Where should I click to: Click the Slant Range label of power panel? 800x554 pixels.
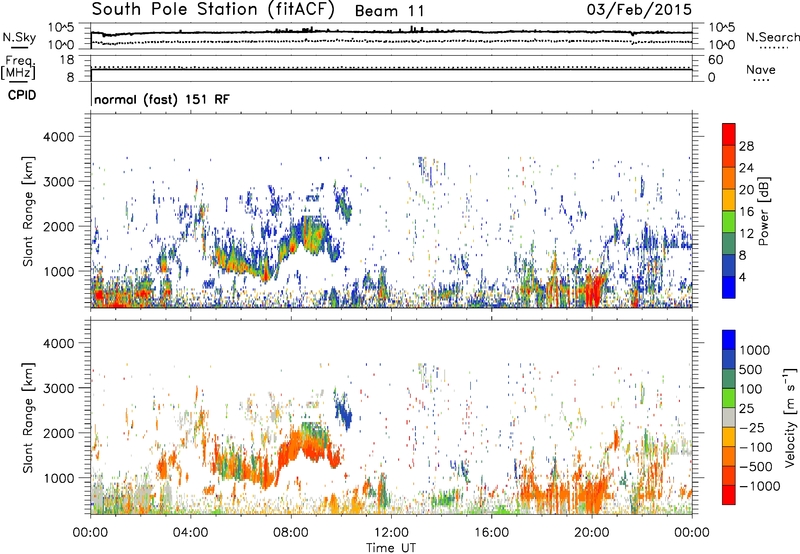[x=28, y=211]
